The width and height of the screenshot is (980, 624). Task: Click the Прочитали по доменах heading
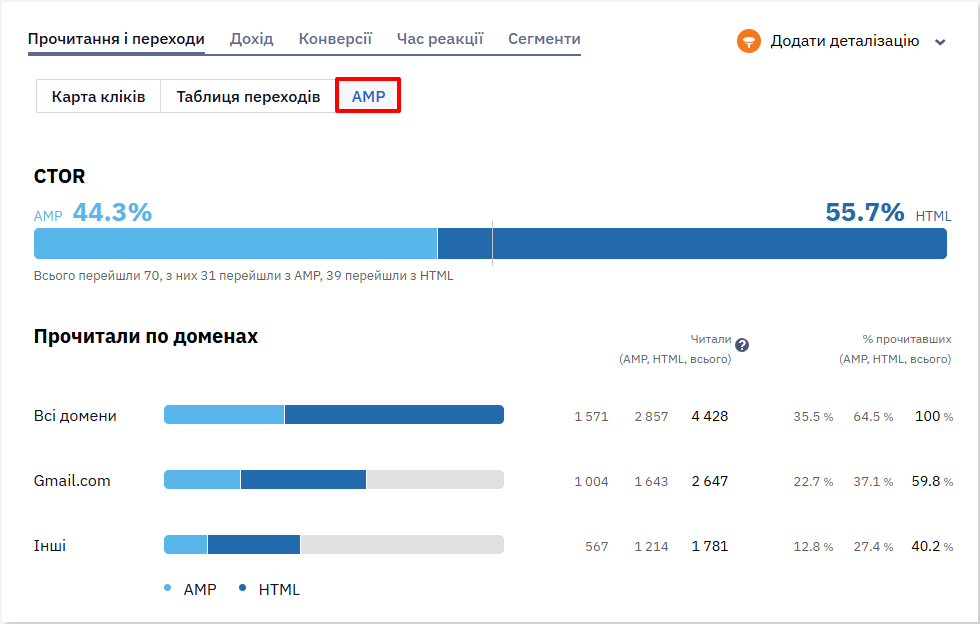tap(146, 336)
